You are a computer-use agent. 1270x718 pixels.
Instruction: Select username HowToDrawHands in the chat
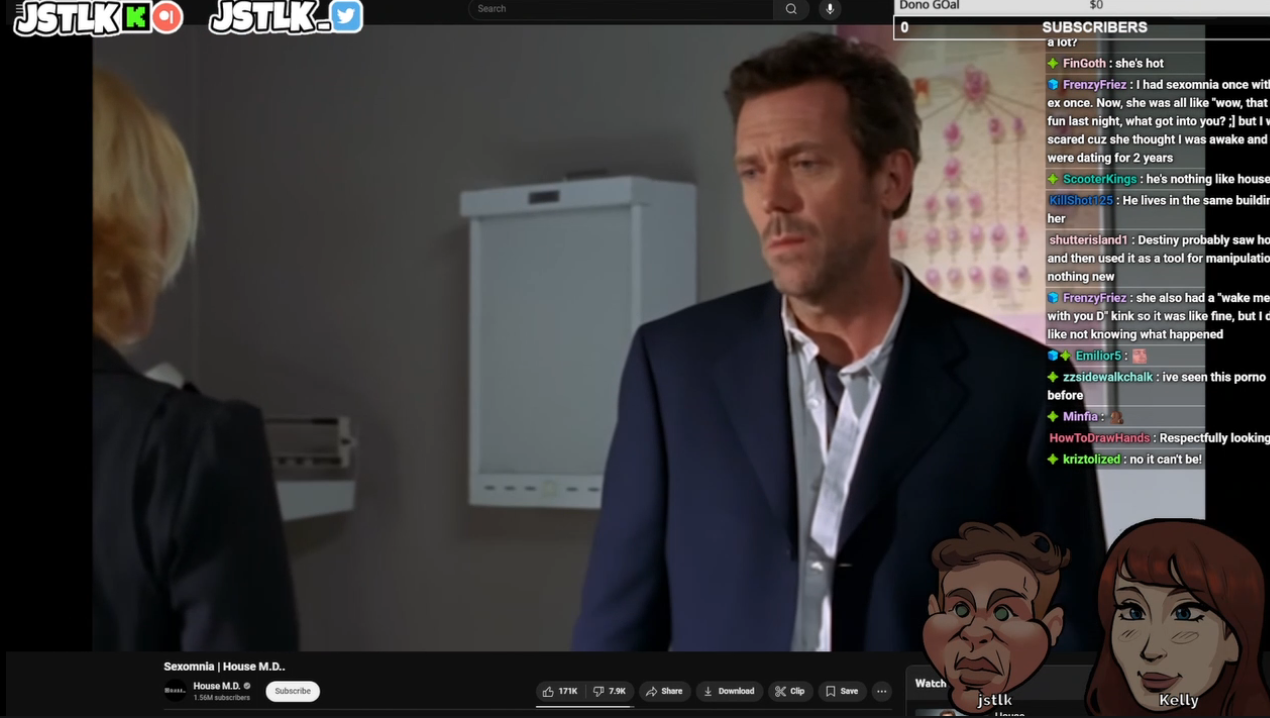pyautogui.click(x=1099, y=438)
